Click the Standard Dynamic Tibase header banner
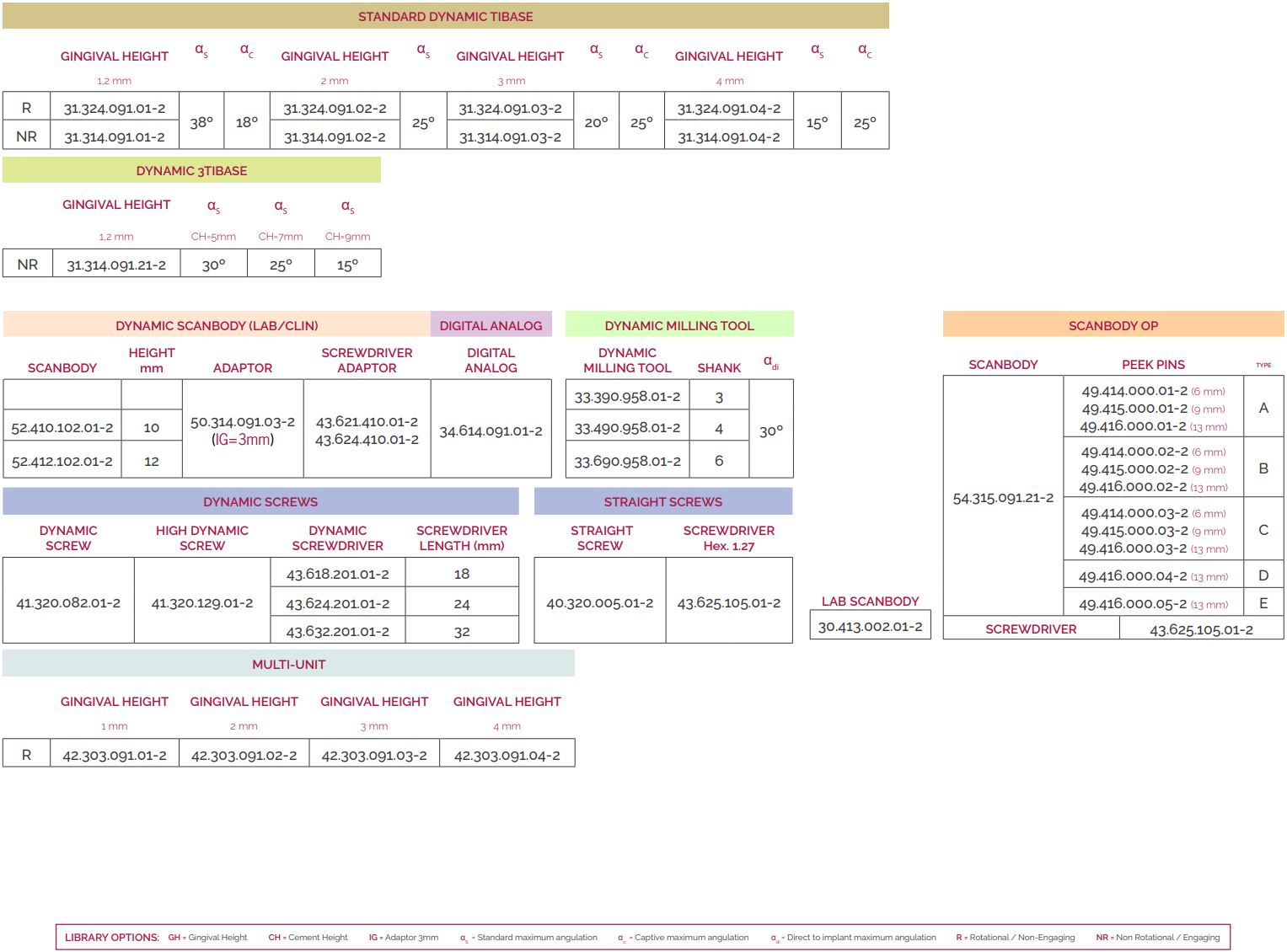The image size is (1287, 952). point(445,17)
